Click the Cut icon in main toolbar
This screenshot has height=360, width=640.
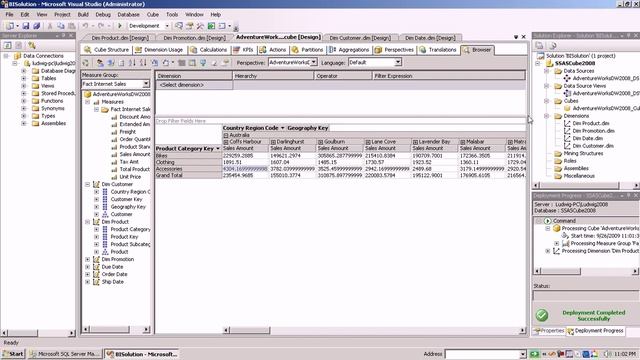point(50,26)
